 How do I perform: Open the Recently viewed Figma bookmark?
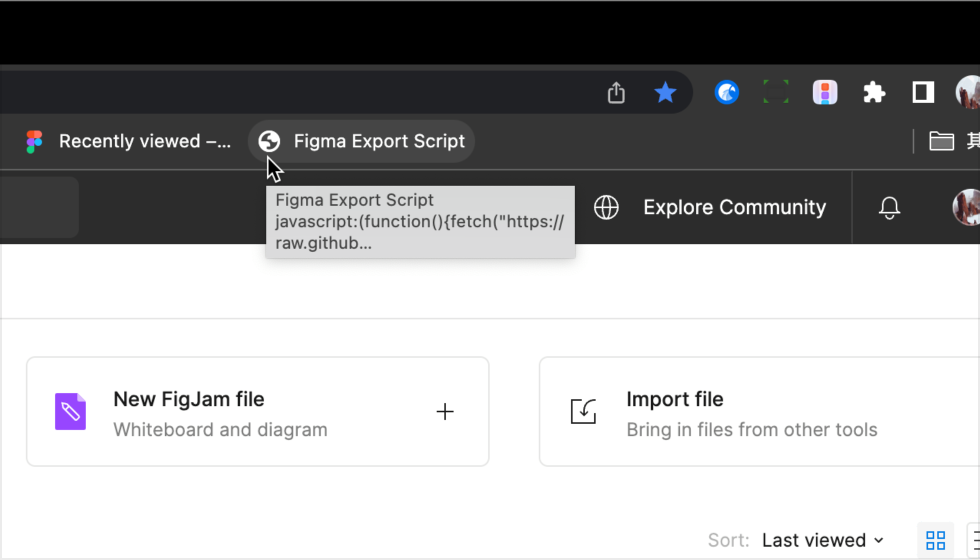[x=129, y=141]
